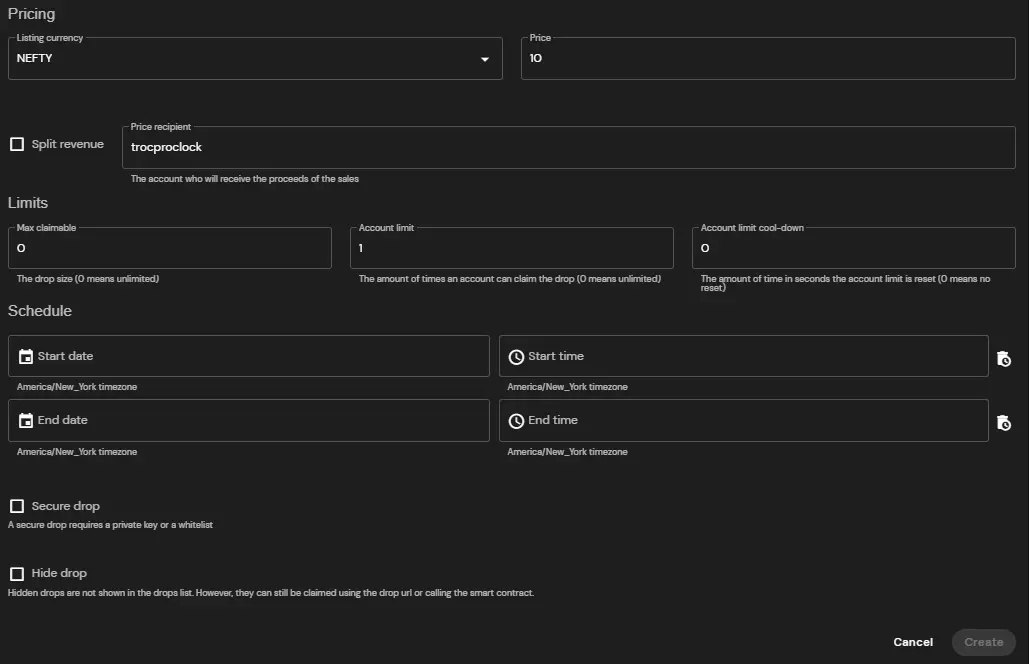Select the End time field
Viewport: 1029px width, 664px height.
(x=744, y=421)
